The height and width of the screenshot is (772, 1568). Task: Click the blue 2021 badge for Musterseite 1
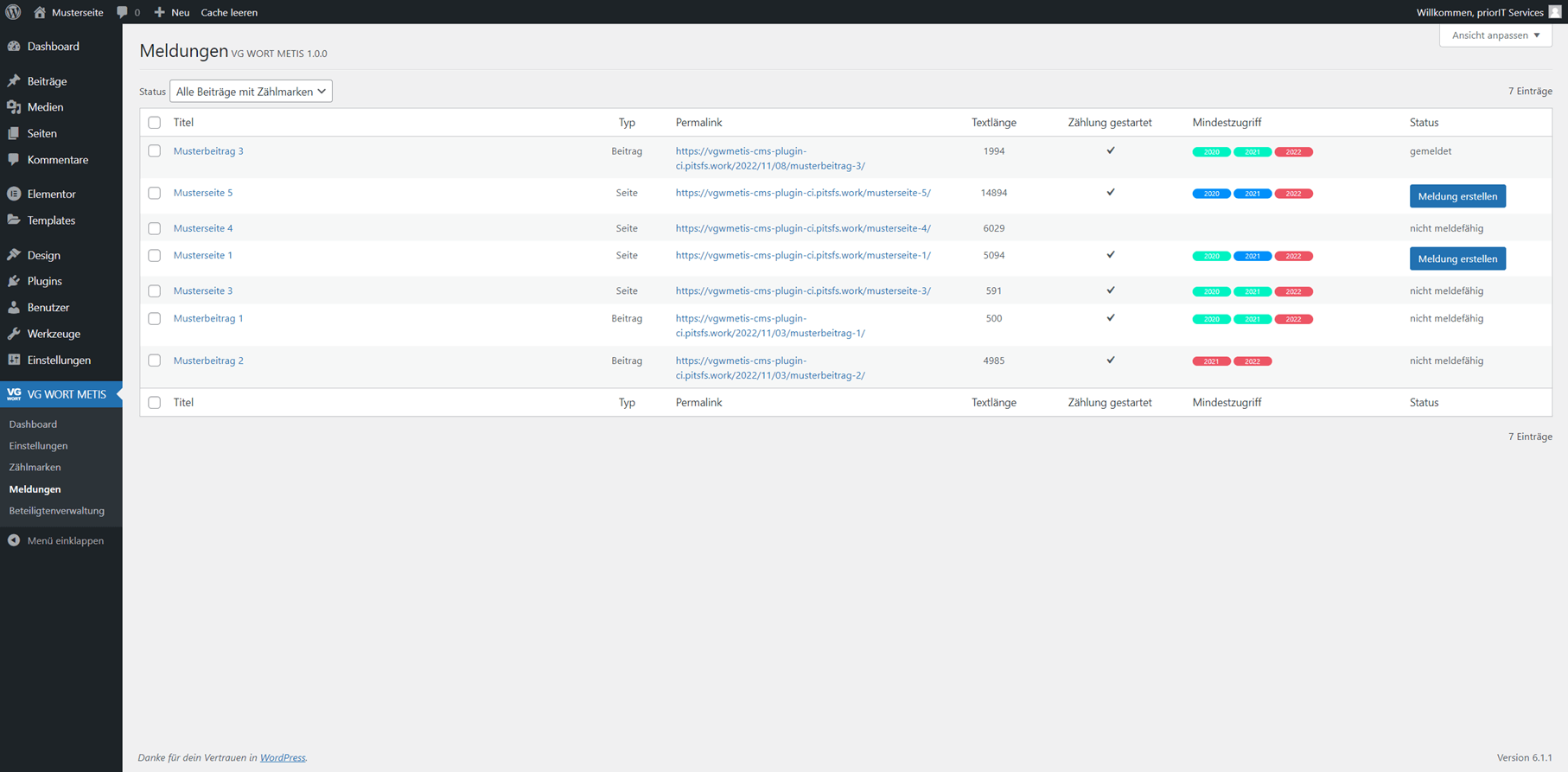tap(1252, 256)
